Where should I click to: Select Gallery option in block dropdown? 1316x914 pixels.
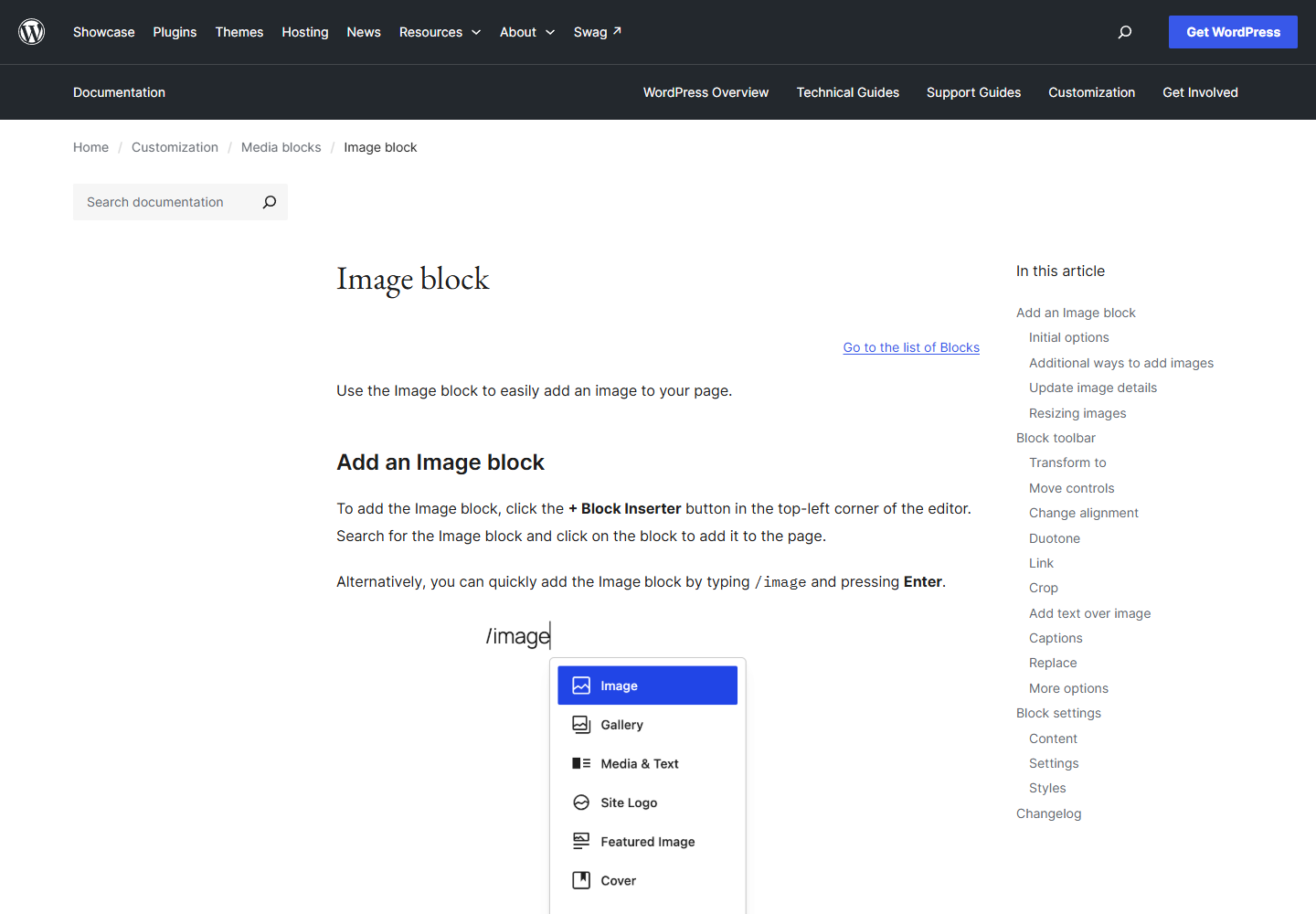[647, 725]
